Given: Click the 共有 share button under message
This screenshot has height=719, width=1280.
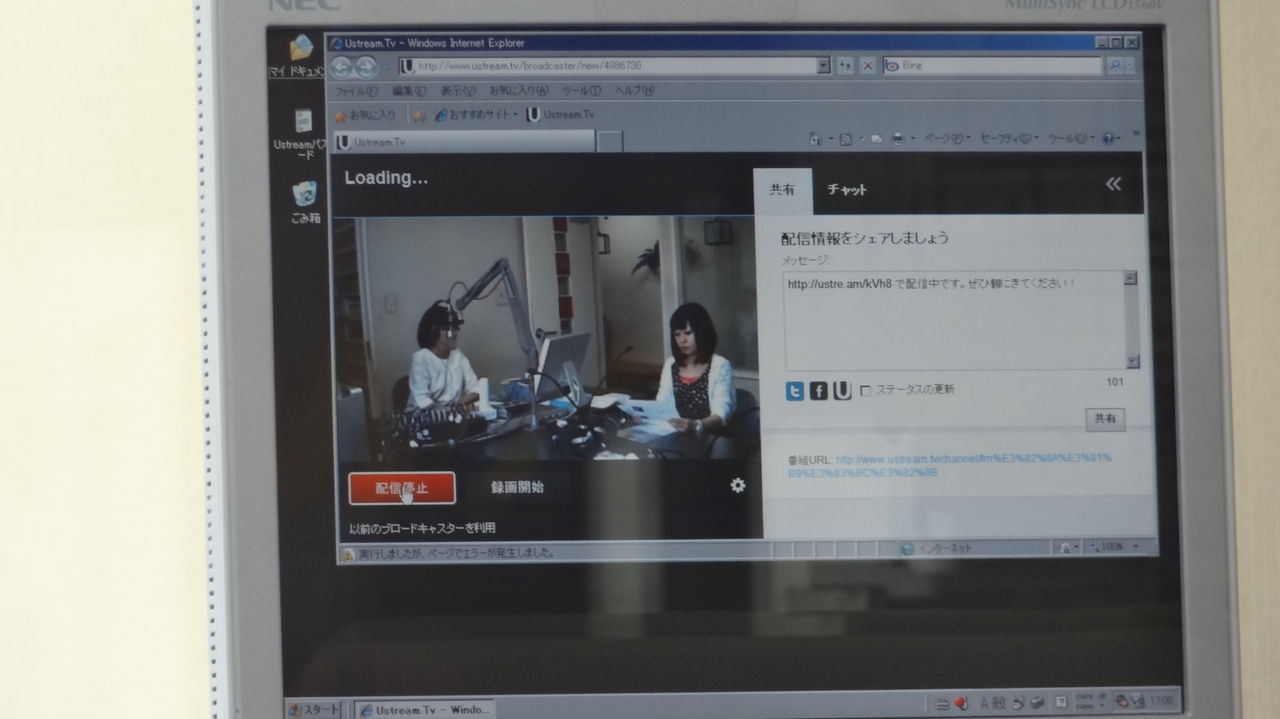Looking at the screenshot, I should tap(1105, 419).
